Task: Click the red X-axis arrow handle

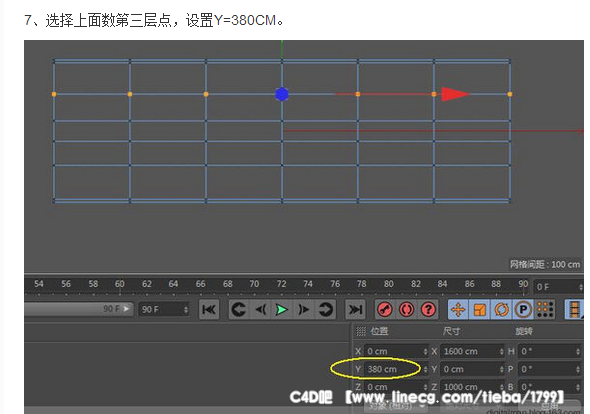Action: [x=455, y=94]
